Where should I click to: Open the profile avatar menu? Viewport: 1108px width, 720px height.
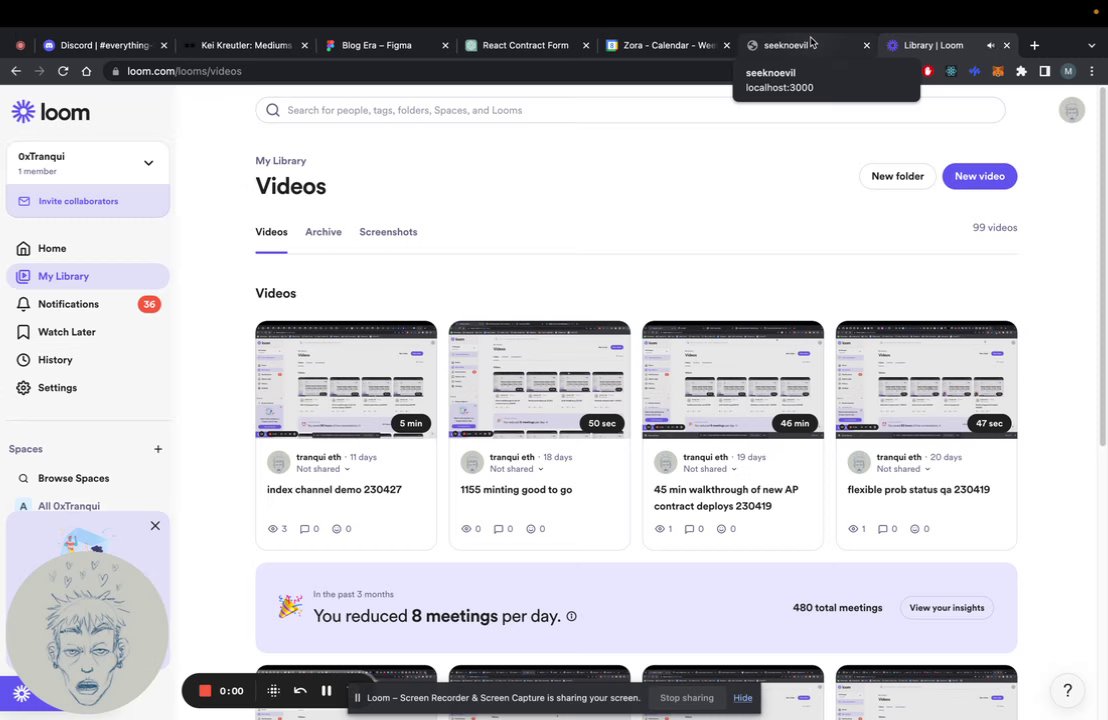[1072, 110]
